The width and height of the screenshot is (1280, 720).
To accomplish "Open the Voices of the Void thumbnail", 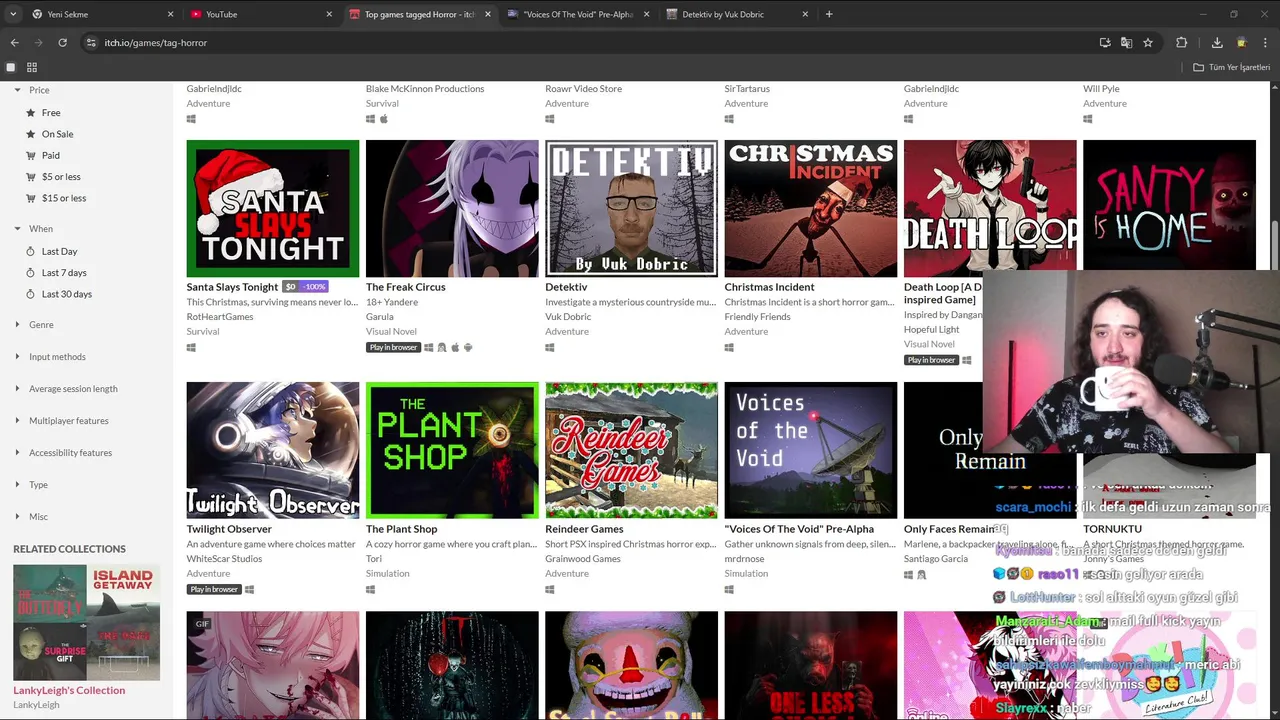I will [x=811, y=450].
